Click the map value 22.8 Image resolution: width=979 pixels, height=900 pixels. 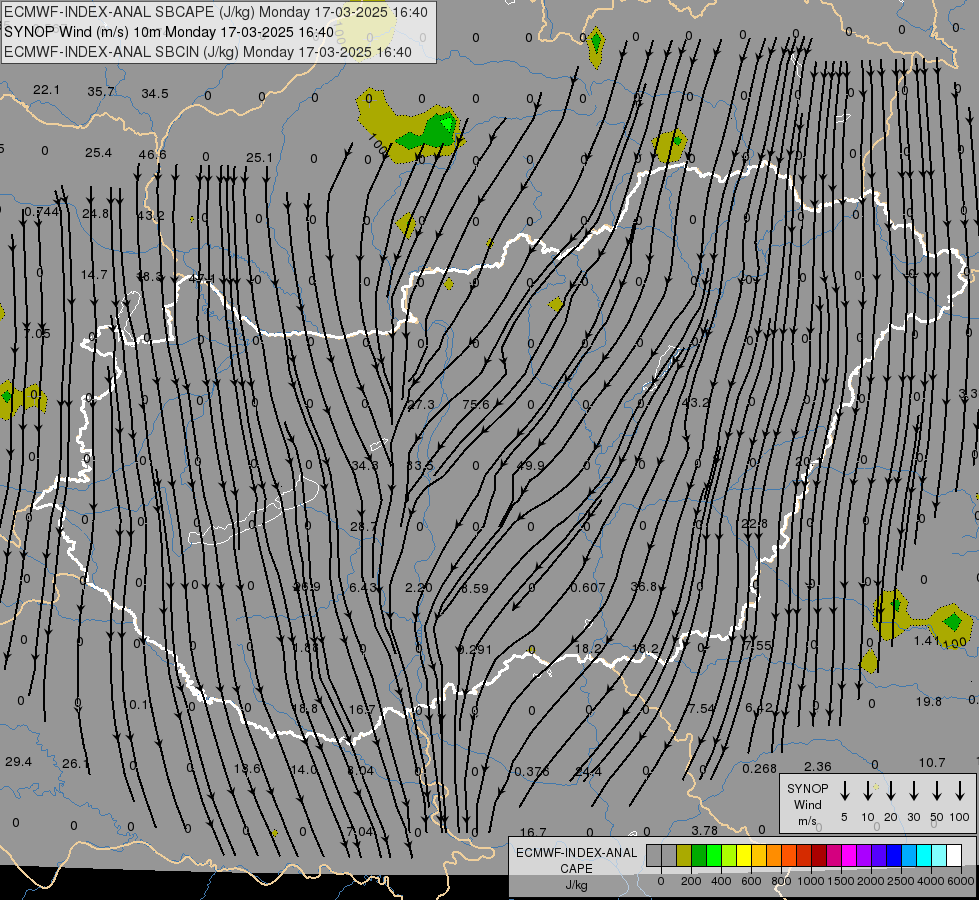click(754, 523)
